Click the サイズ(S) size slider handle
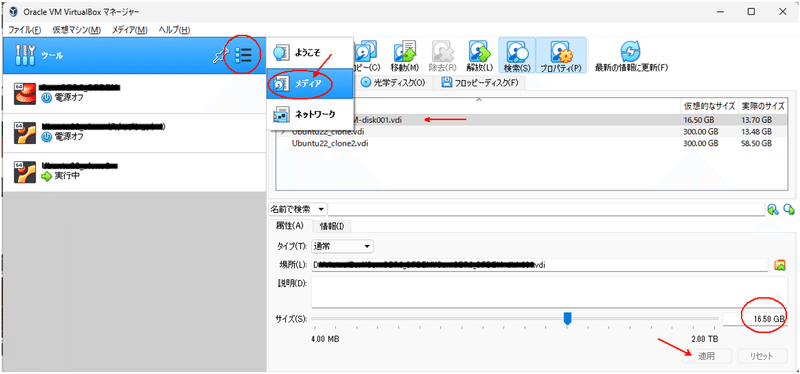The width and height of the screenshot is (800, 374). click(x=567, y=319)
